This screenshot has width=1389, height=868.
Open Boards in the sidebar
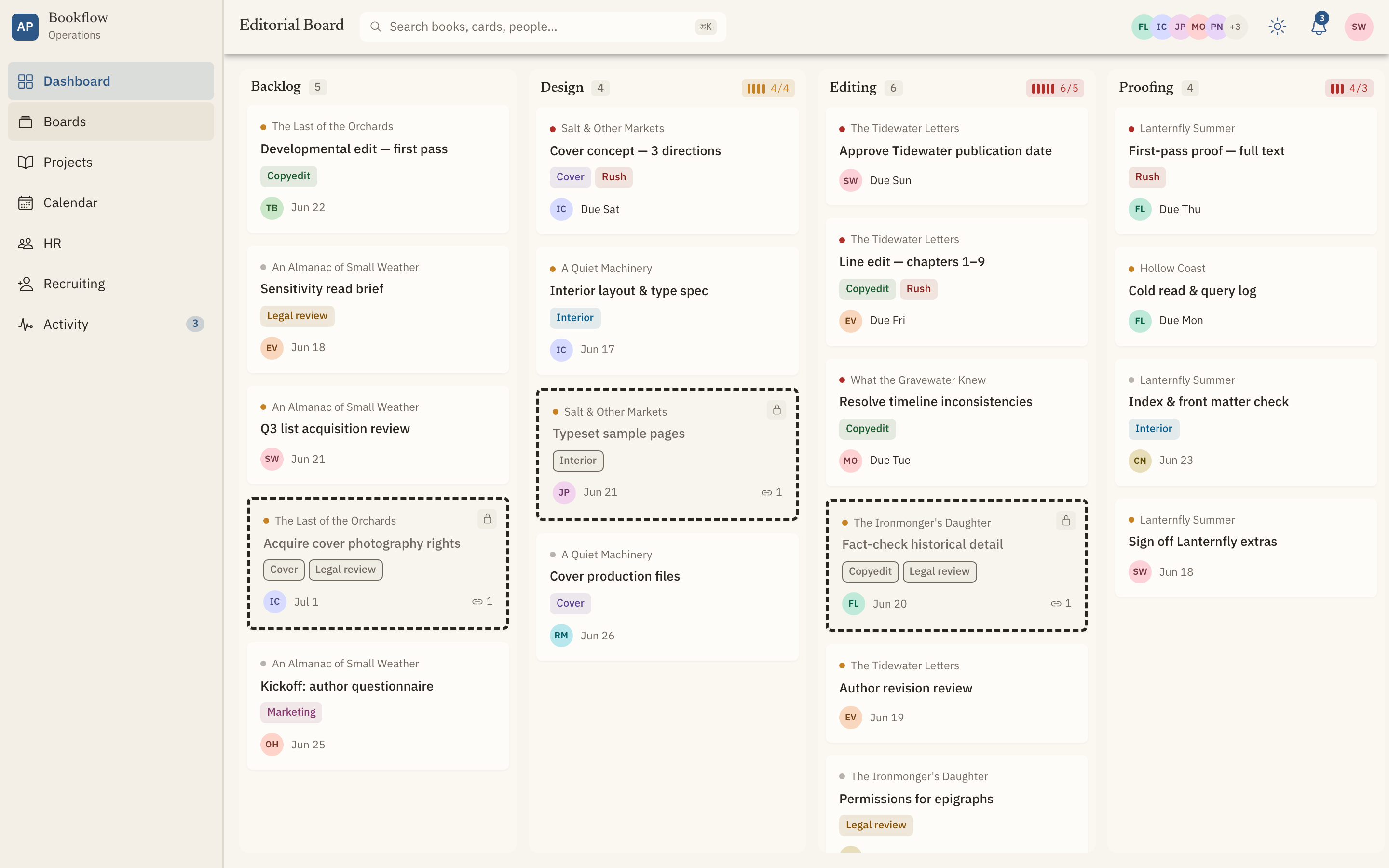[x=111, y=122]
